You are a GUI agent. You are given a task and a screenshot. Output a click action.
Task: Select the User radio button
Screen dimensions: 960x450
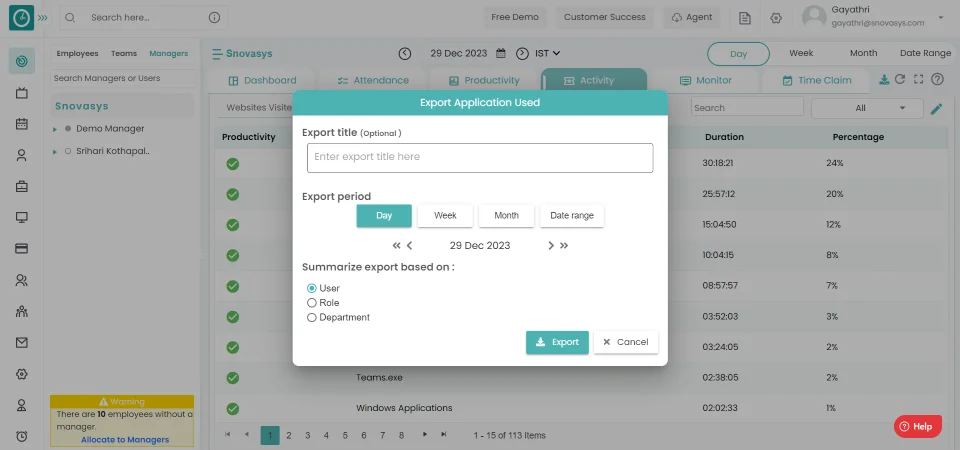pos(312,288)
